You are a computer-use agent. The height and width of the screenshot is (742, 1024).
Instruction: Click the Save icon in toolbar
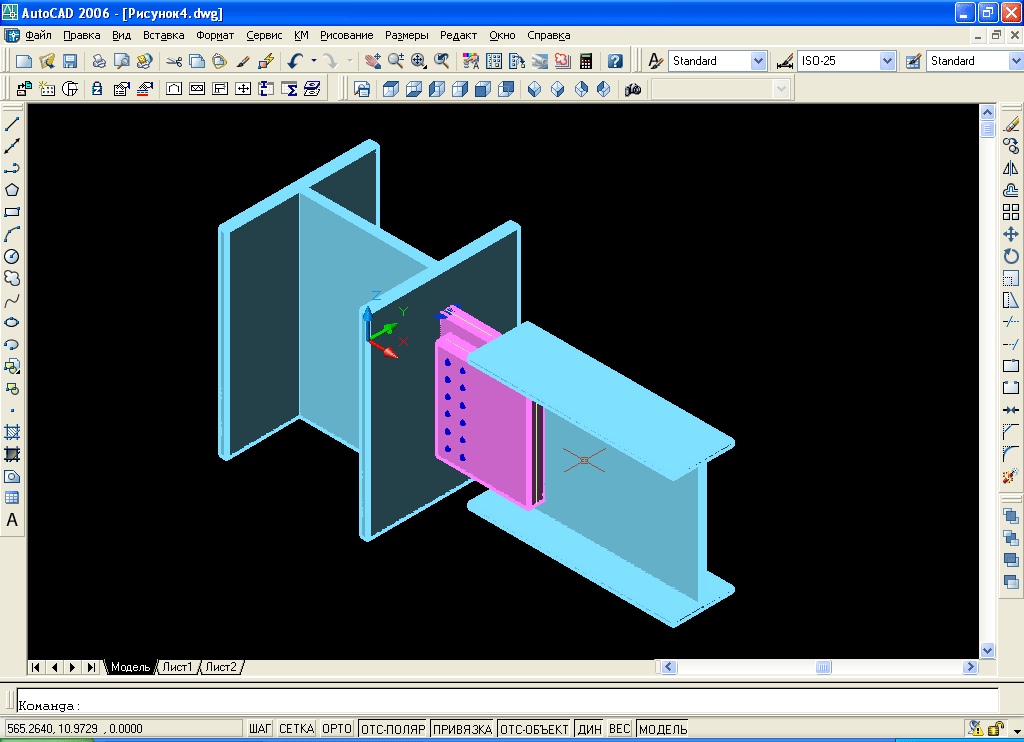click(x=70, y=61)
